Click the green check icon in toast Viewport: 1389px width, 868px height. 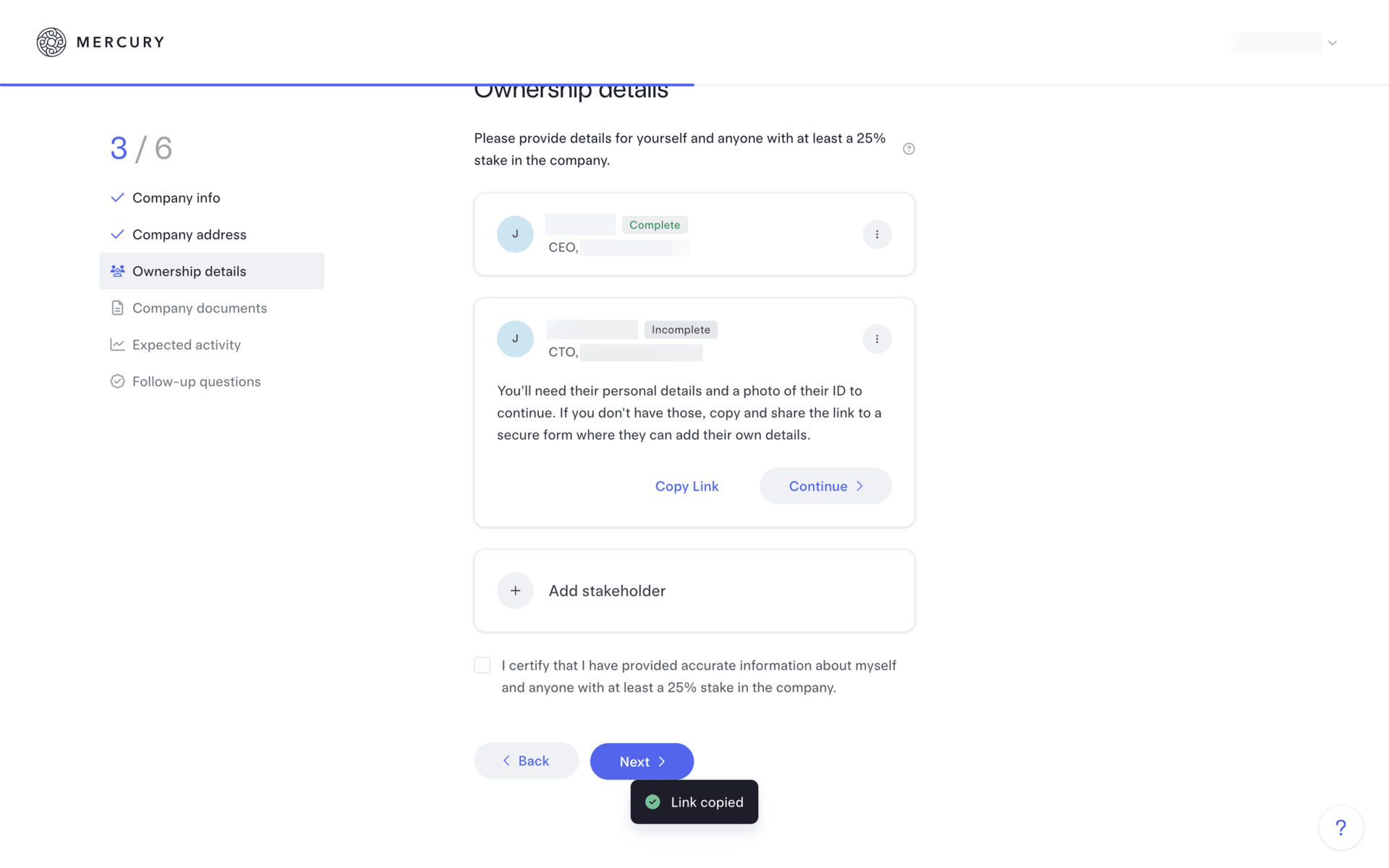click(653, 802)
